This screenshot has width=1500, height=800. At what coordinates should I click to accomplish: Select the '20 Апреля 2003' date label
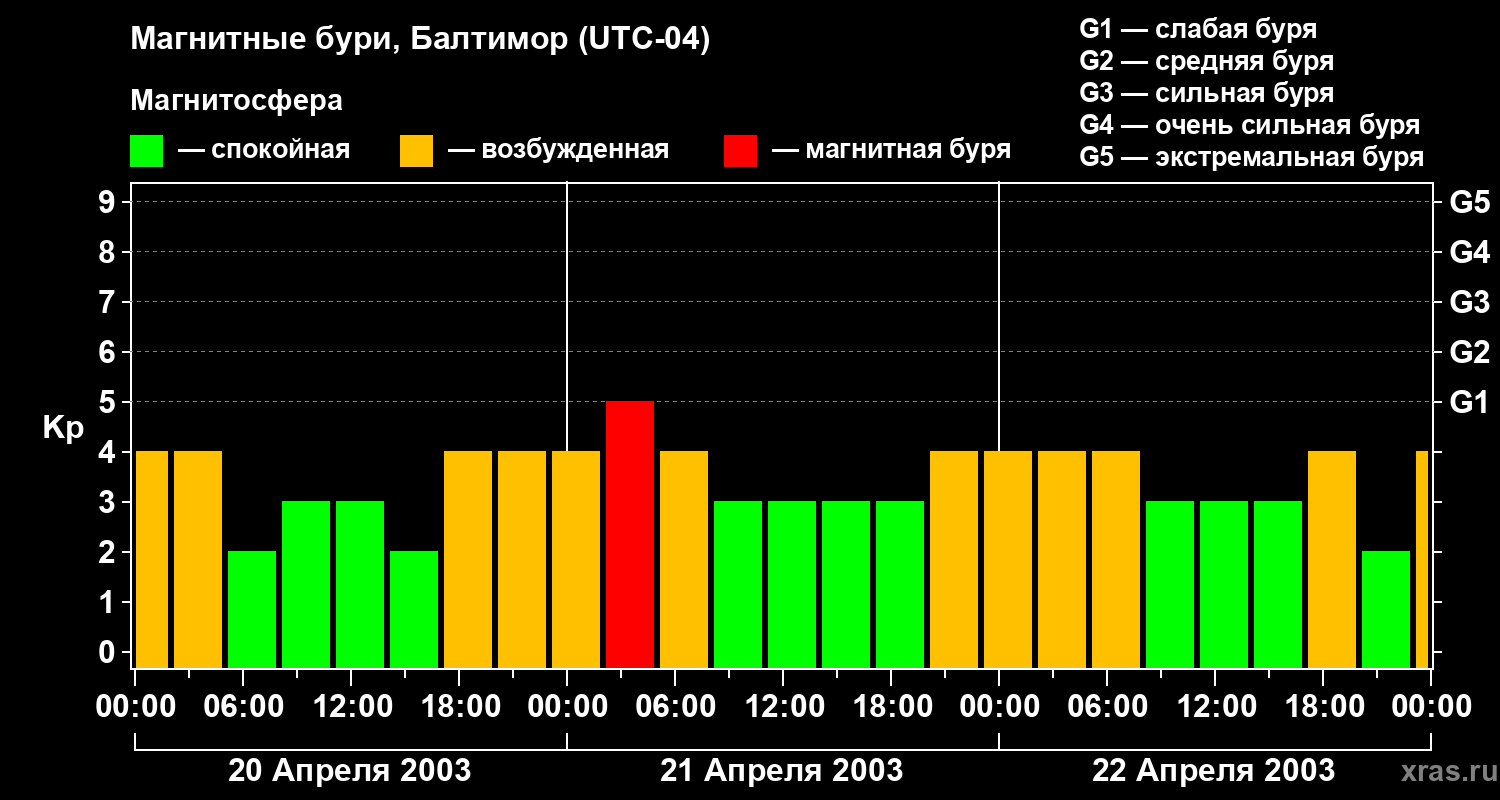pyautogui.click(x=349, y=771)
